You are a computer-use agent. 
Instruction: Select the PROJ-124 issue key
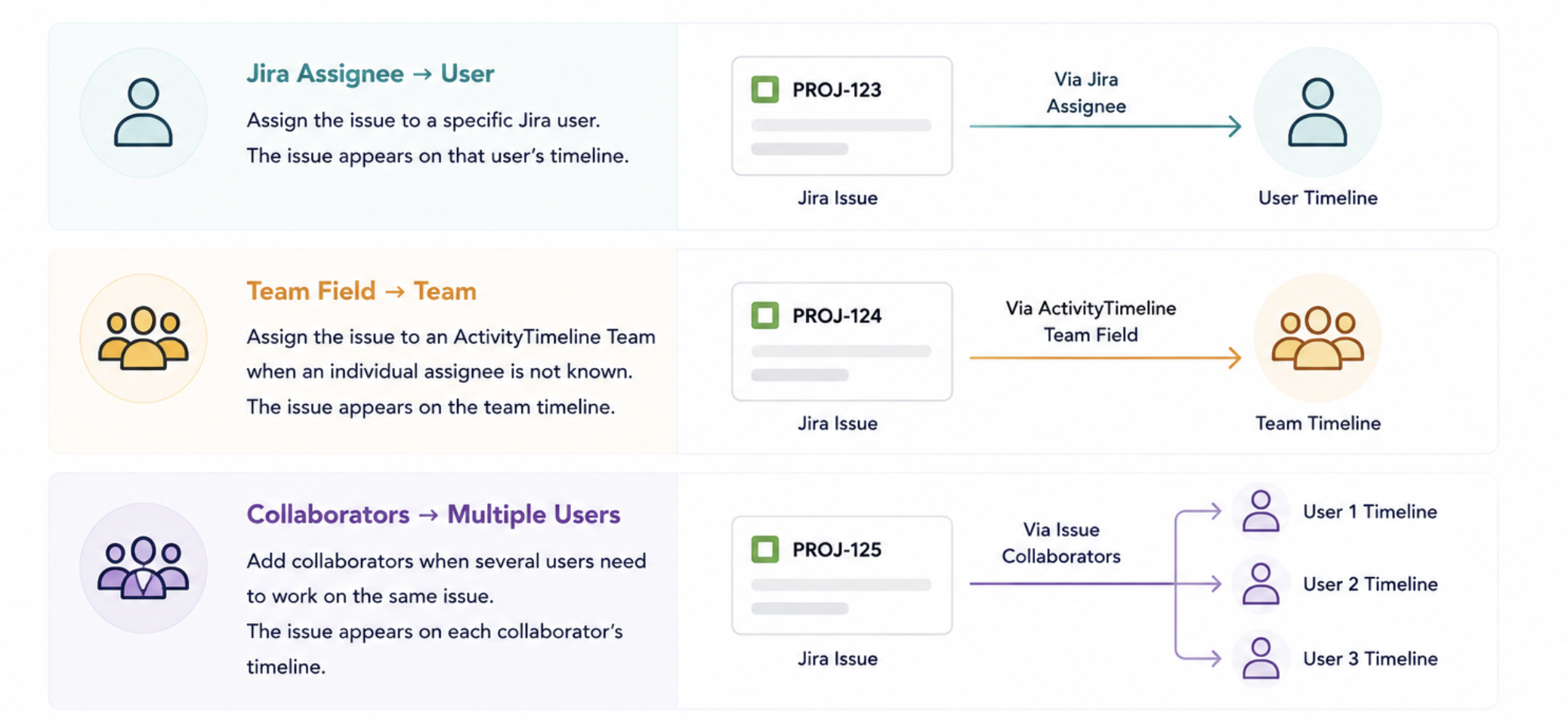point(837,316)
